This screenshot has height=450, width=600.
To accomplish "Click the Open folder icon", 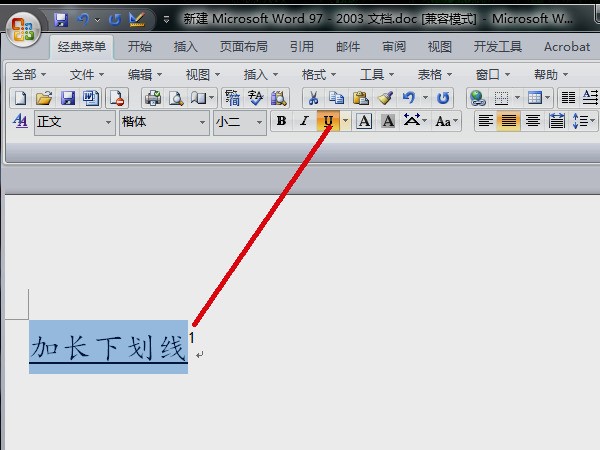I will pos(43,97).
